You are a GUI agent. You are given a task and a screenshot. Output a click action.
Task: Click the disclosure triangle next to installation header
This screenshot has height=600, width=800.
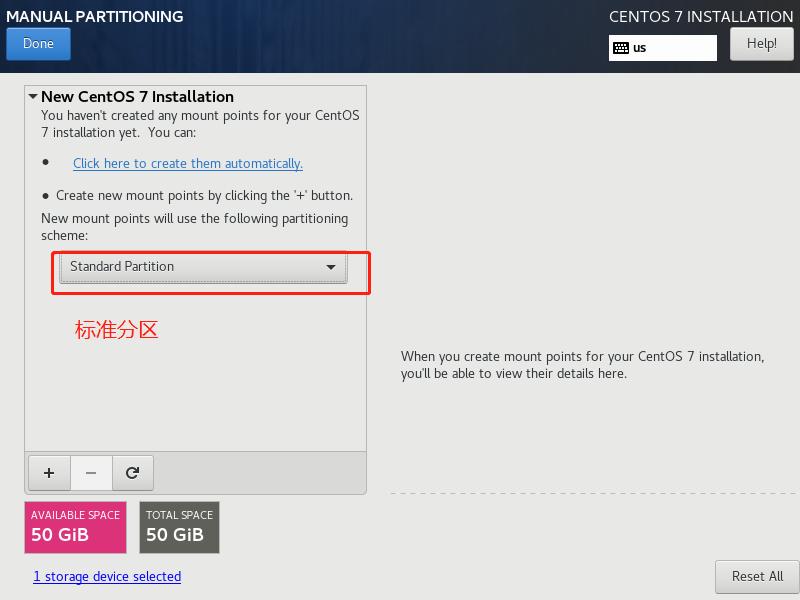[33, 96]
